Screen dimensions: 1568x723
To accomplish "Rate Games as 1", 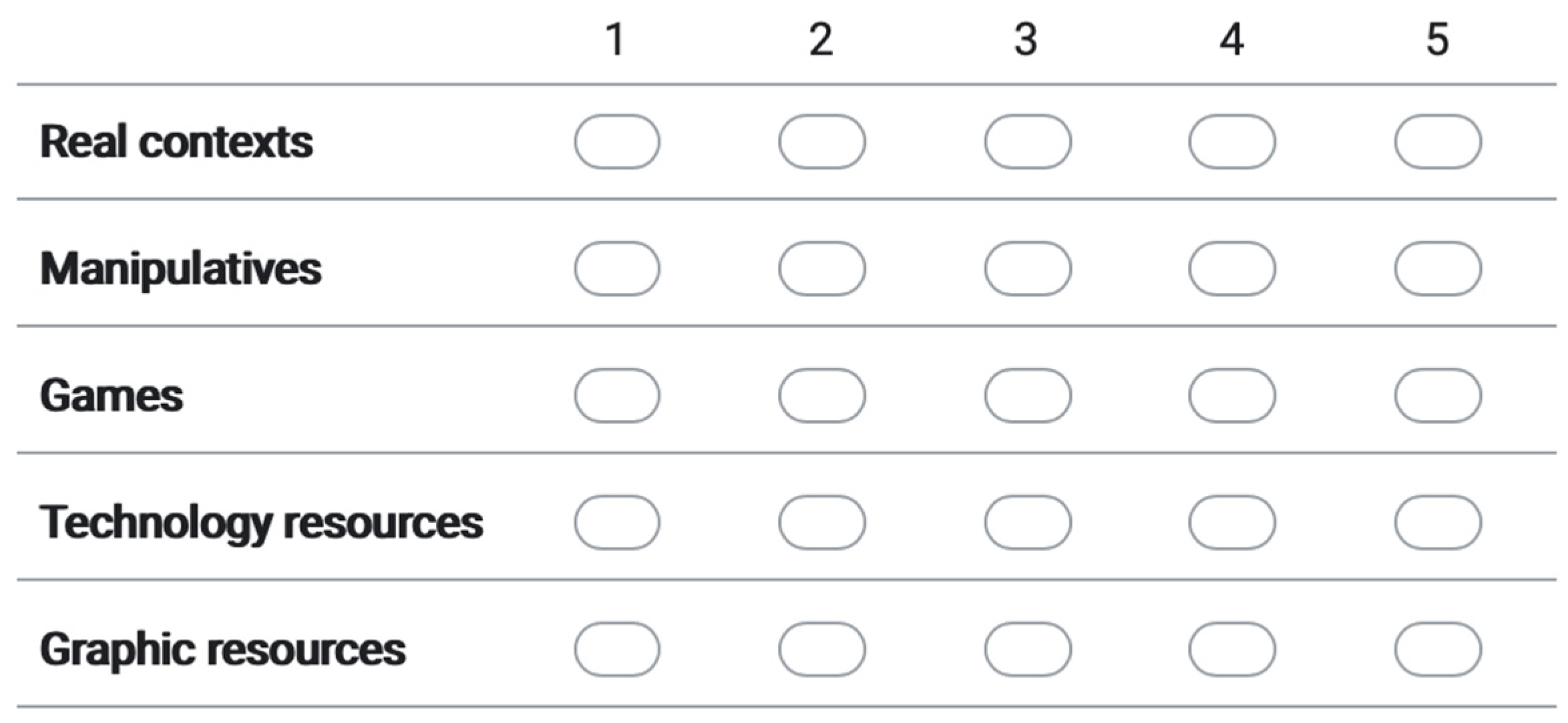I will [617, 395].
